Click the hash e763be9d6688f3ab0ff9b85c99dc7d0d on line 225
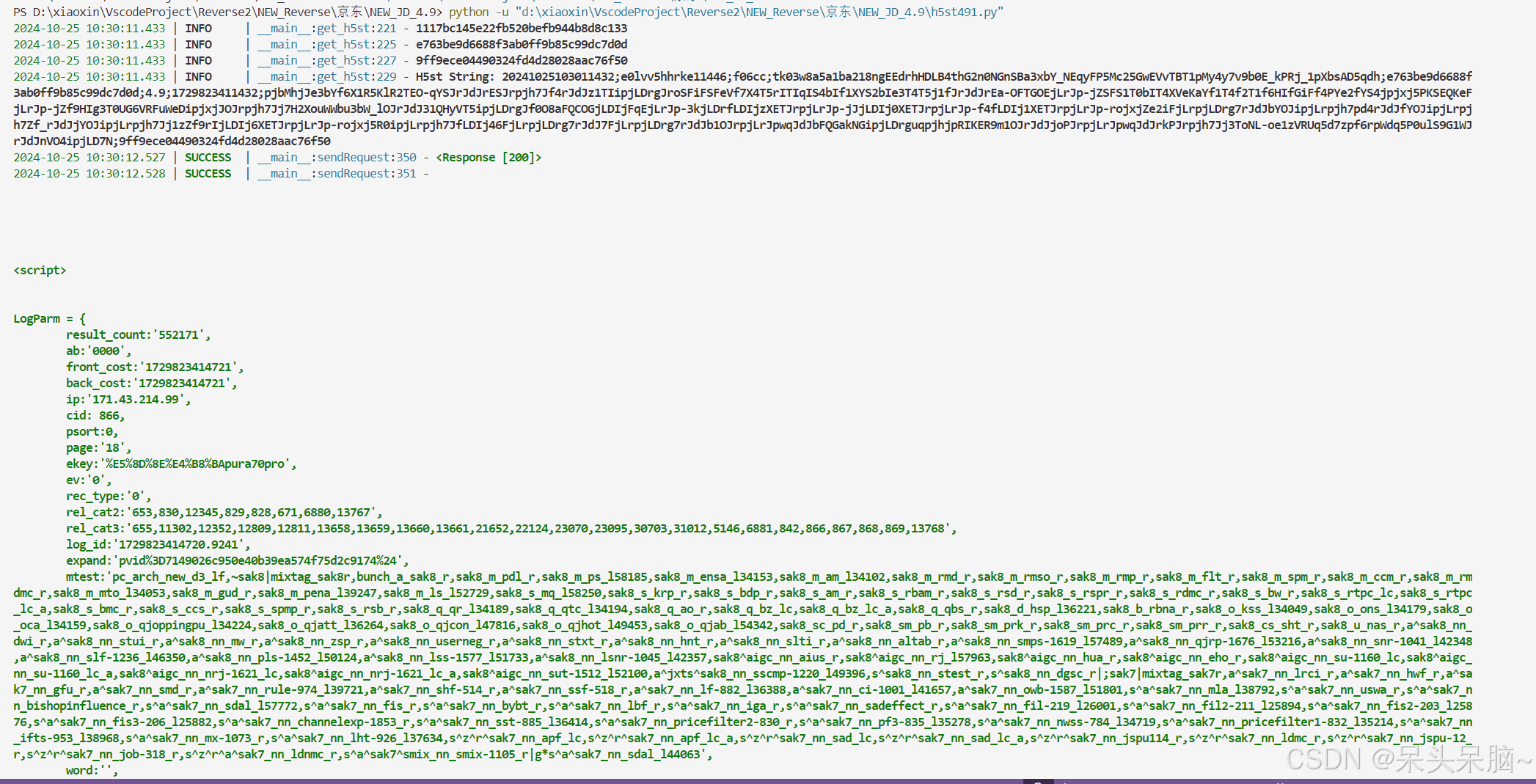Screen dimensions: 1536x784 [x=522, y=44]
